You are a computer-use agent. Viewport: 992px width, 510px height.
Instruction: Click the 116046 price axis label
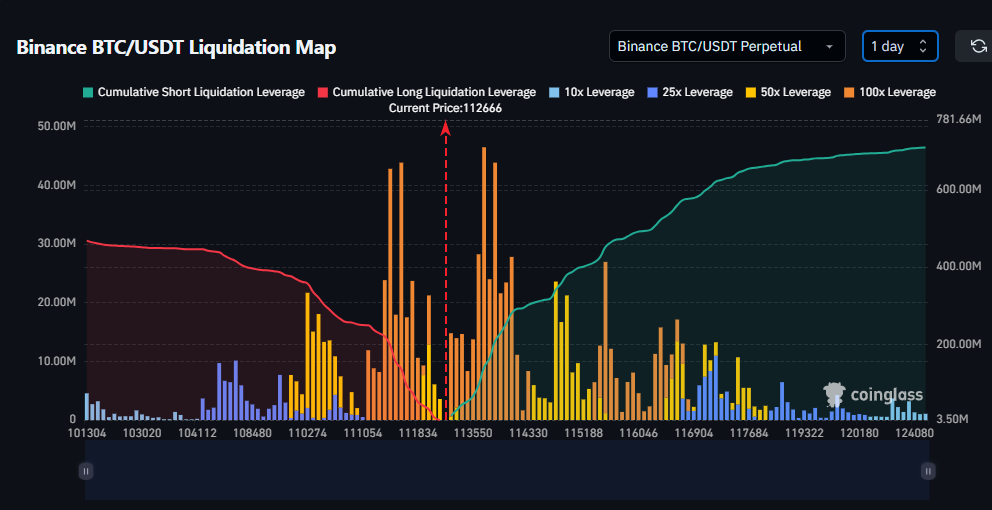click(x=640, y=433)
